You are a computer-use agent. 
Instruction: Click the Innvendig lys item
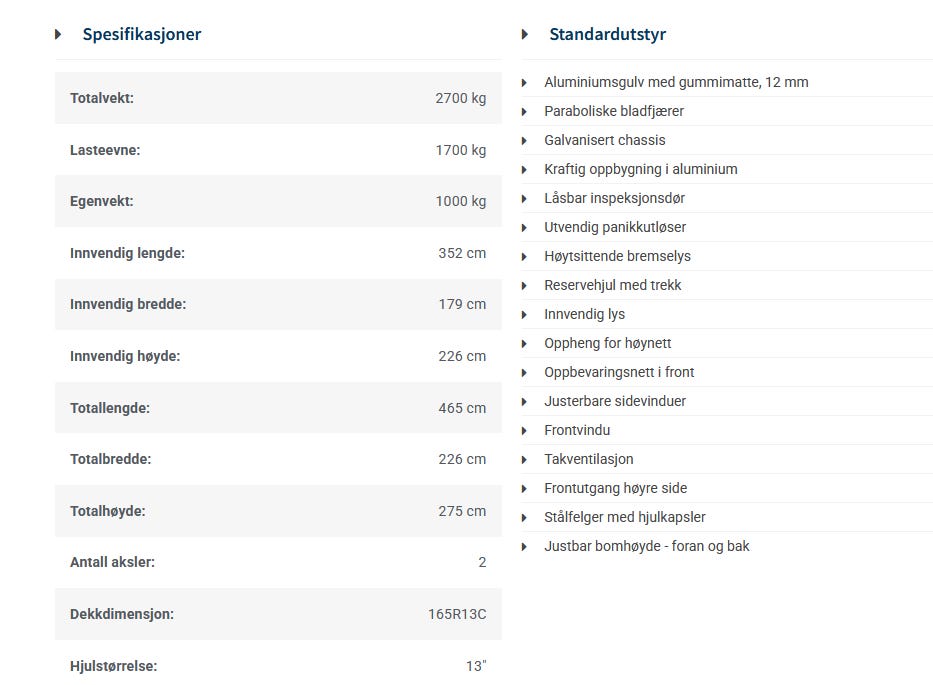[584, 315]
